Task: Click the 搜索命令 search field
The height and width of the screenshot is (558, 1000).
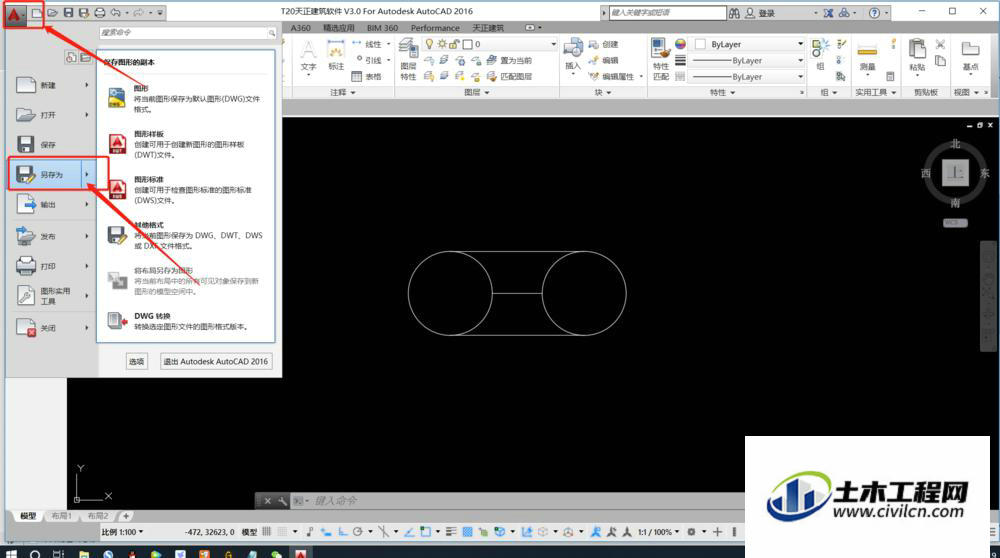Action: click(x=188, y=33)
